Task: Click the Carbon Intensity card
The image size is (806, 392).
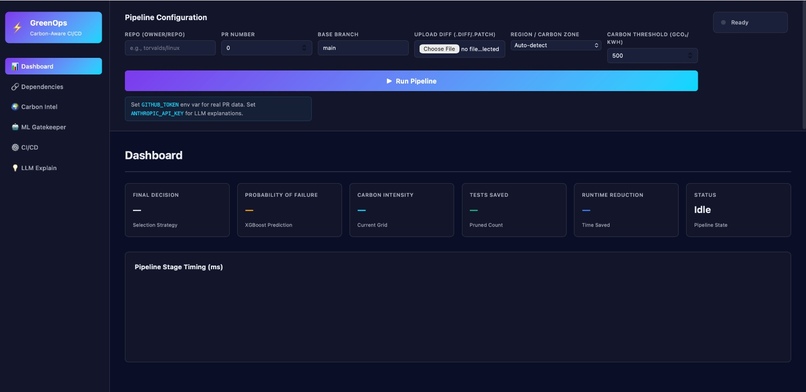Action: click(x=401, y=210)
